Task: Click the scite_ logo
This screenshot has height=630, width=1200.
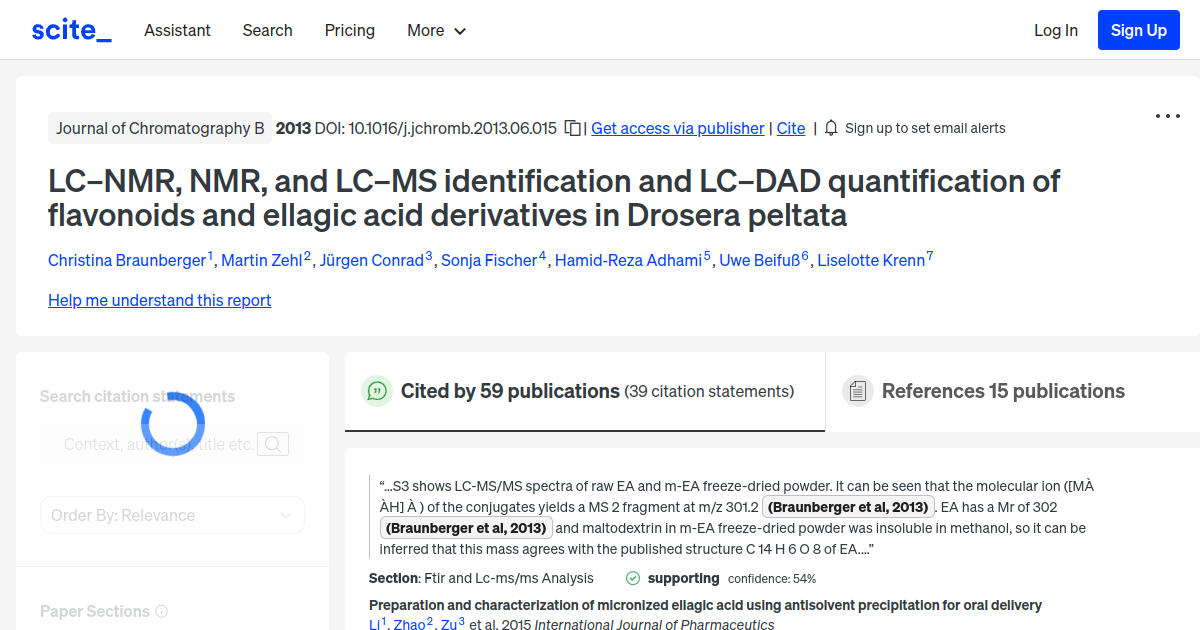Action: [70, 29]
